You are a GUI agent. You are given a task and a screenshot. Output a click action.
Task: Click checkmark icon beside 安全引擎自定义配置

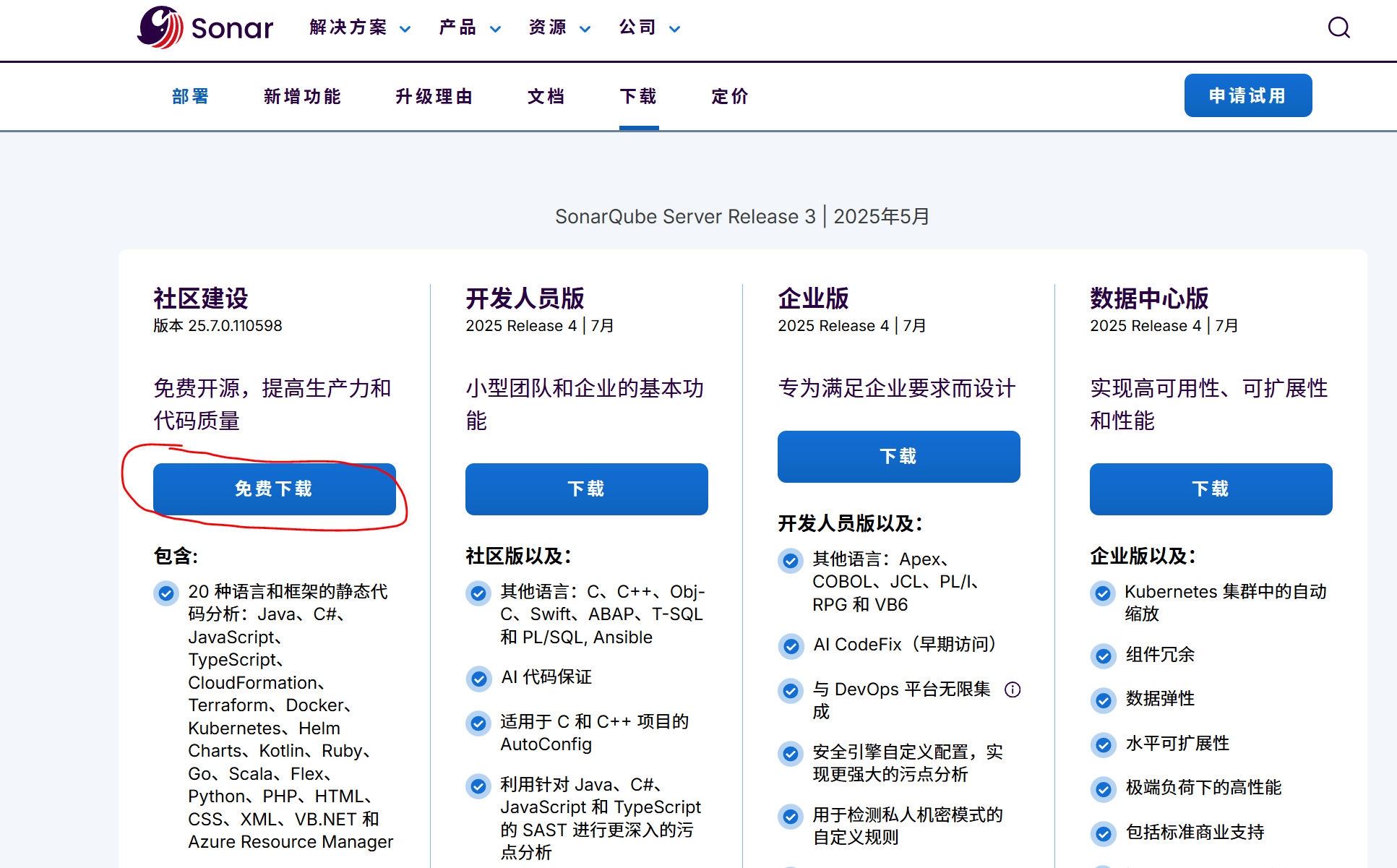pos(791,754)
